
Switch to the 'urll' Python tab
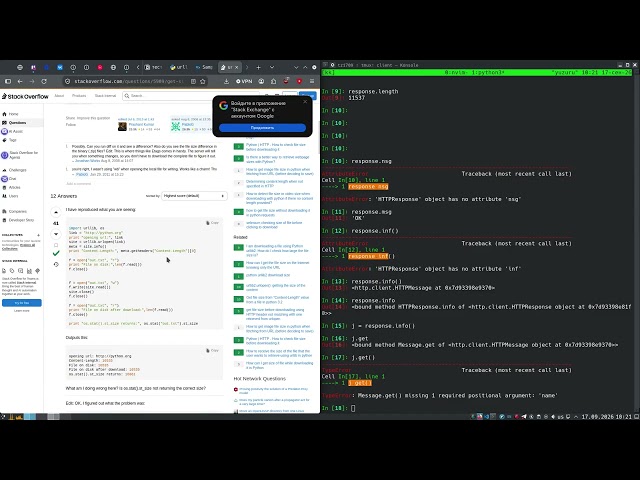coord(179,67)
